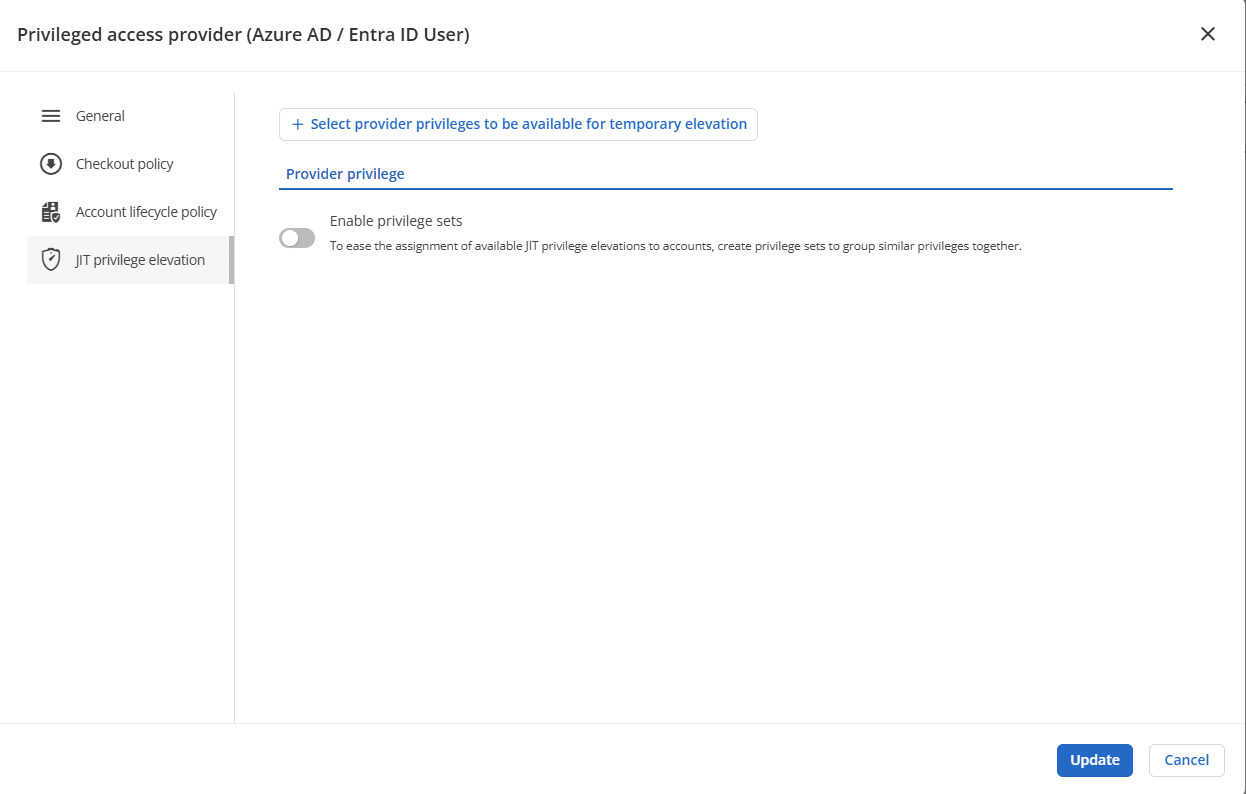Select the download-arrow icon for Checkout policy
The height and width of the screenshot is (794, 1246).
pyautogui.click(x=49, y=163)
